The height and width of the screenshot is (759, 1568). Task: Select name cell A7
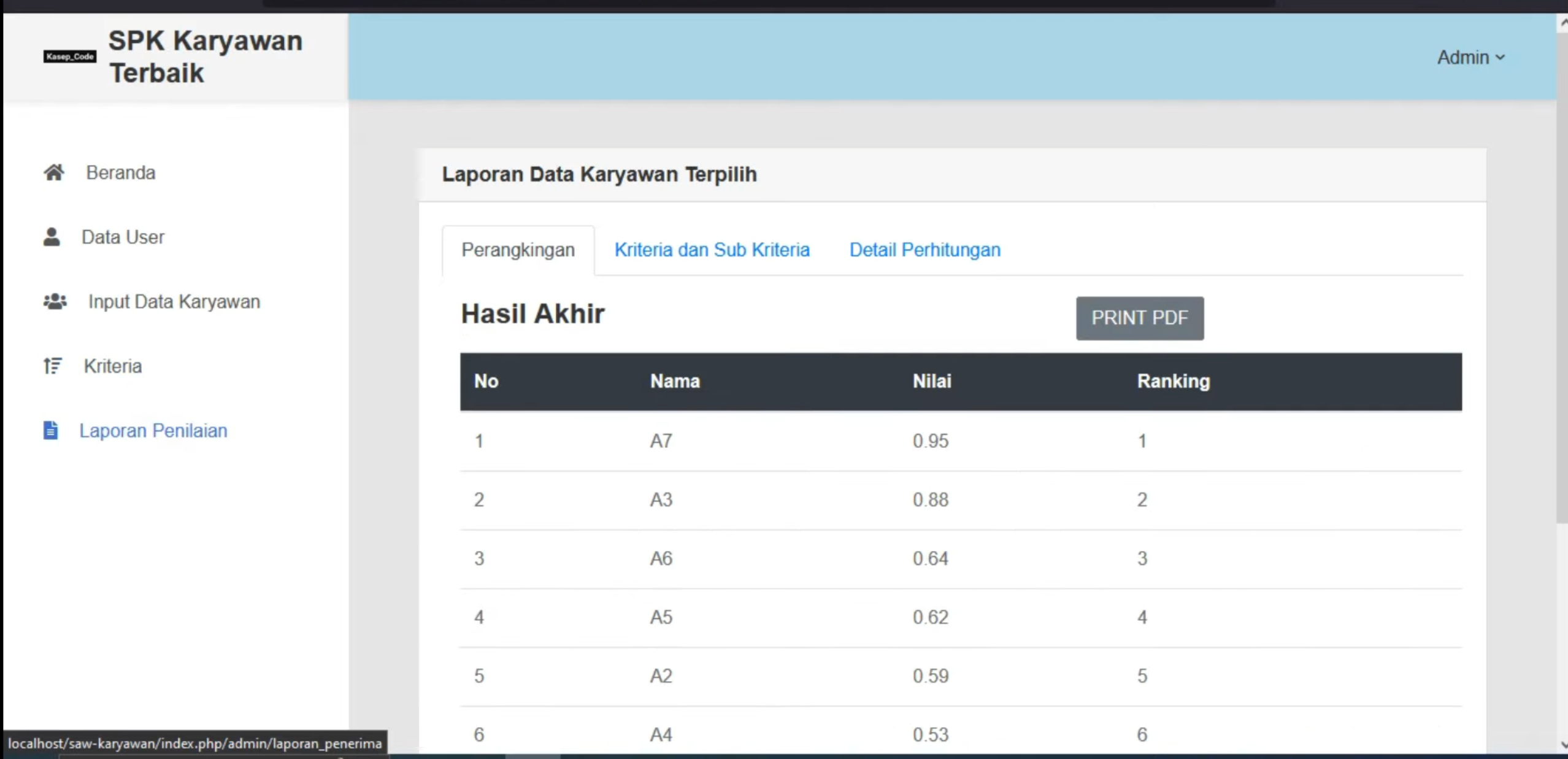661,441
